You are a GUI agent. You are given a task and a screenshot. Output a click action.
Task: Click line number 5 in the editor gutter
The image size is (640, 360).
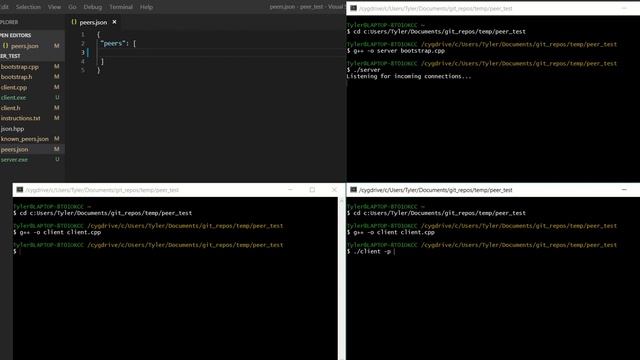(x=83, y=70)
